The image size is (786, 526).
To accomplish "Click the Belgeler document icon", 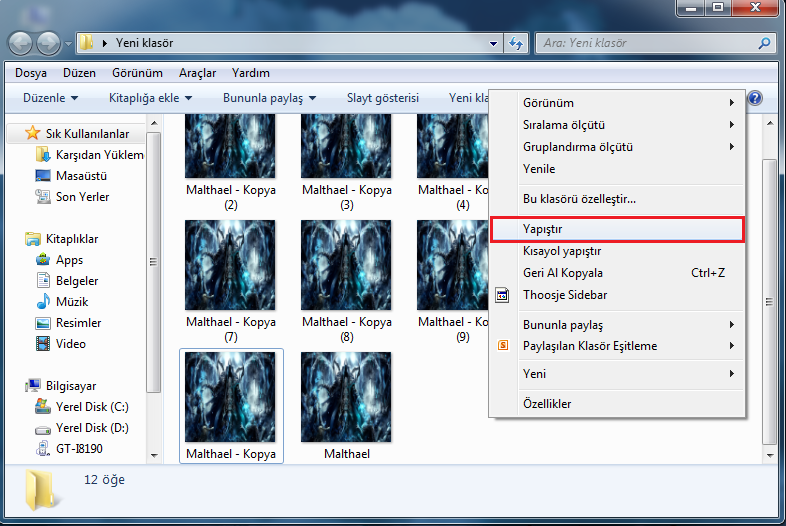I will tap(43, 280).
